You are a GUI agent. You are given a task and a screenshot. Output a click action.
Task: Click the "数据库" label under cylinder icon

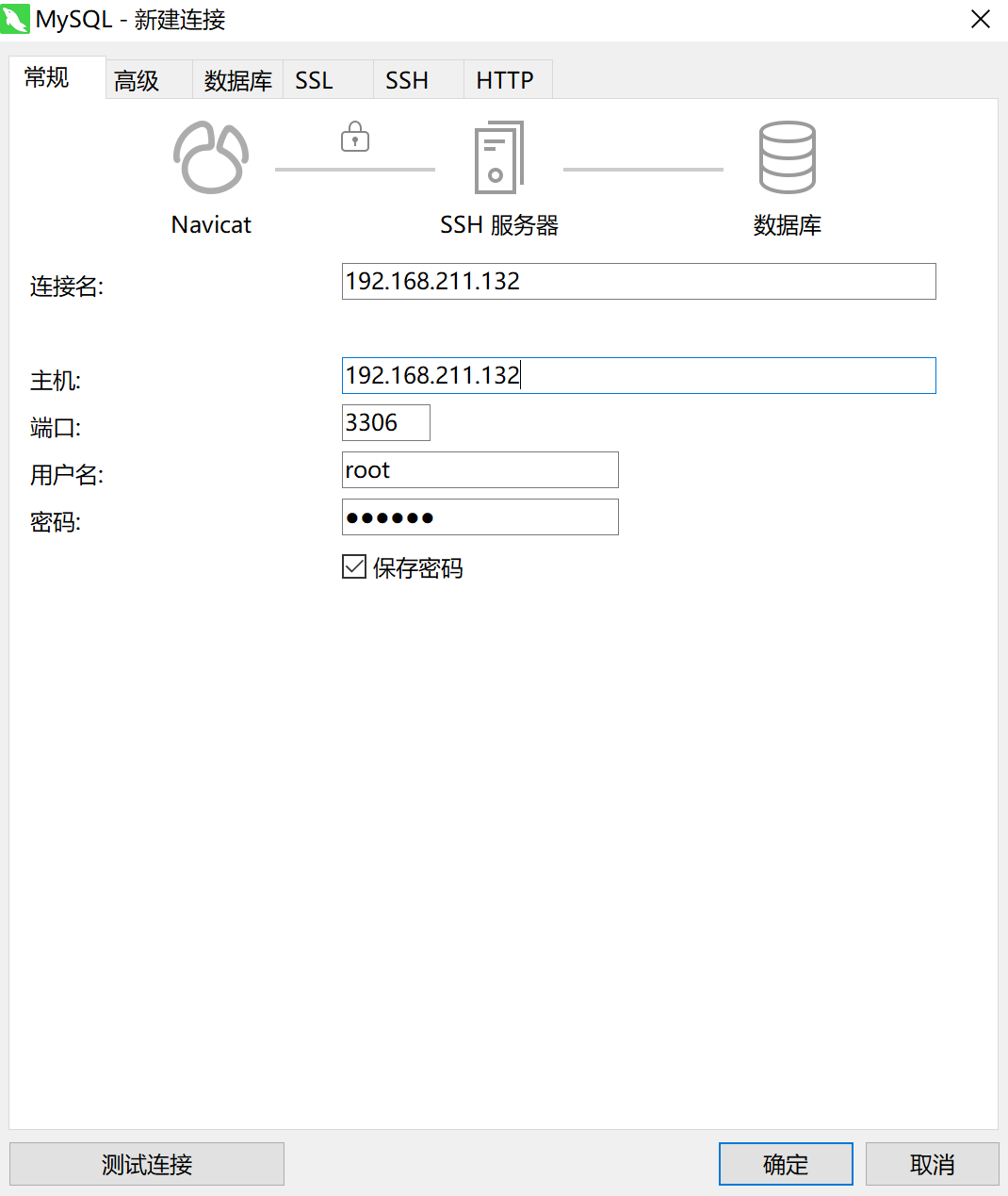pyautogui.click(x=788, y=225)
